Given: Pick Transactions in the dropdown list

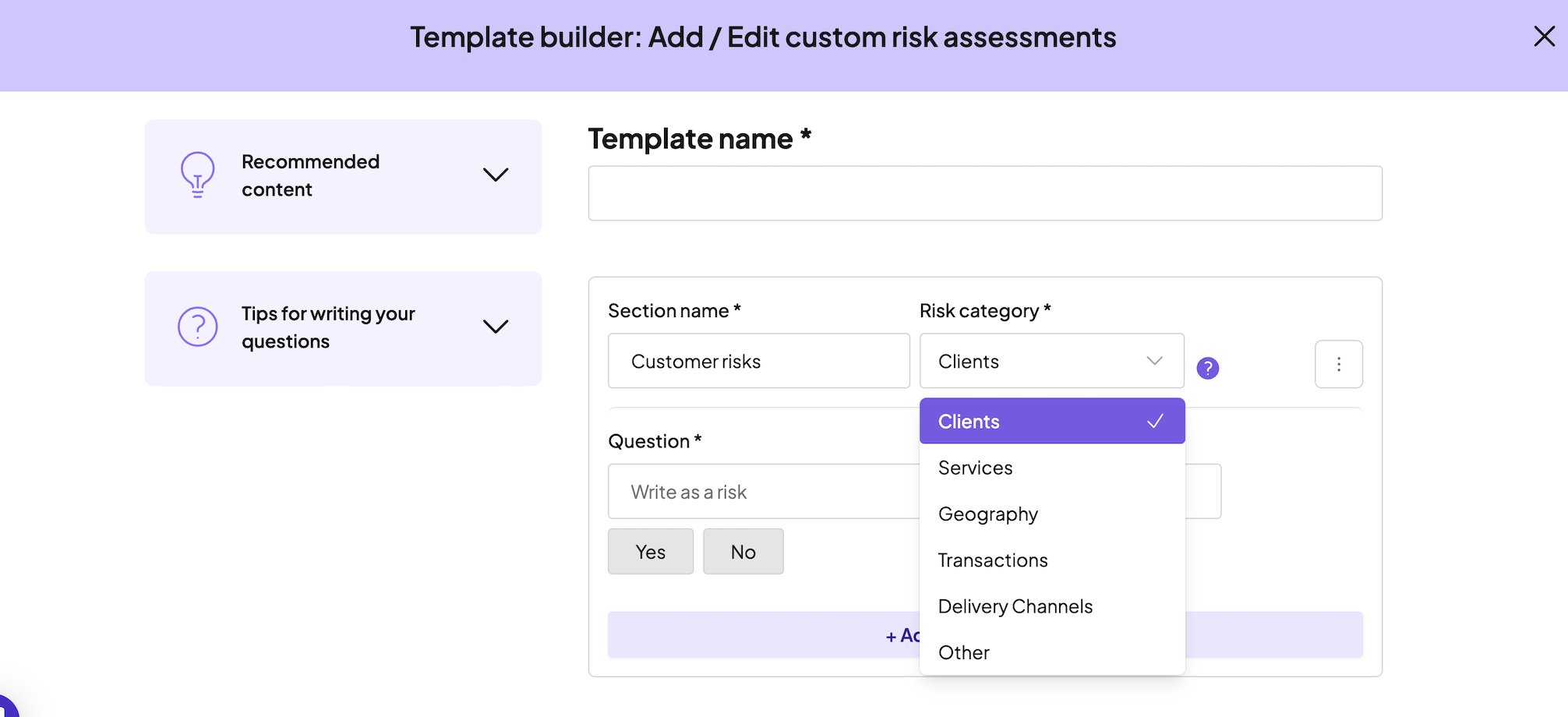Looking at the screenshot, I should (992, 560).
